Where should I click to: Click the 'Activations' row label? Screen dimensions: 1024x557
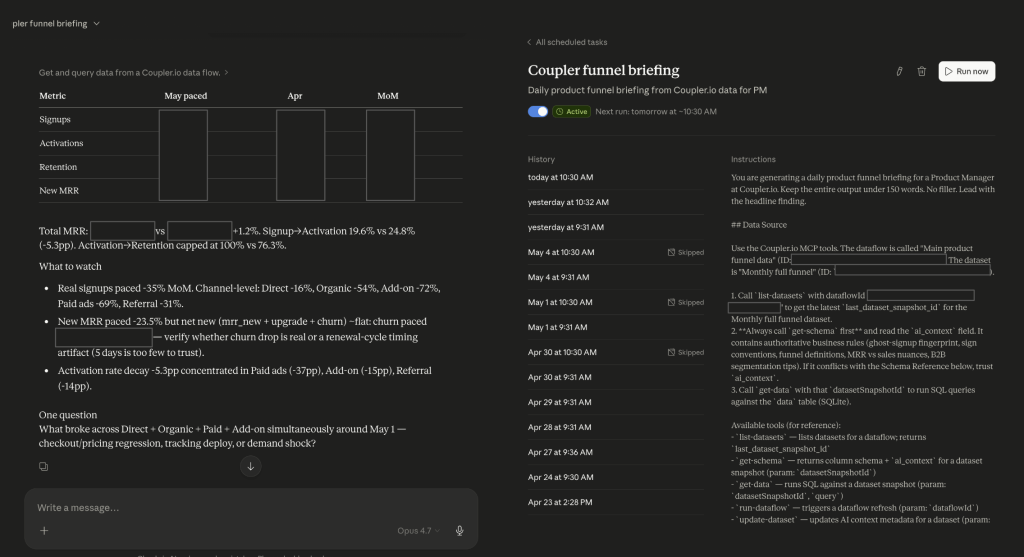point(61,143)
